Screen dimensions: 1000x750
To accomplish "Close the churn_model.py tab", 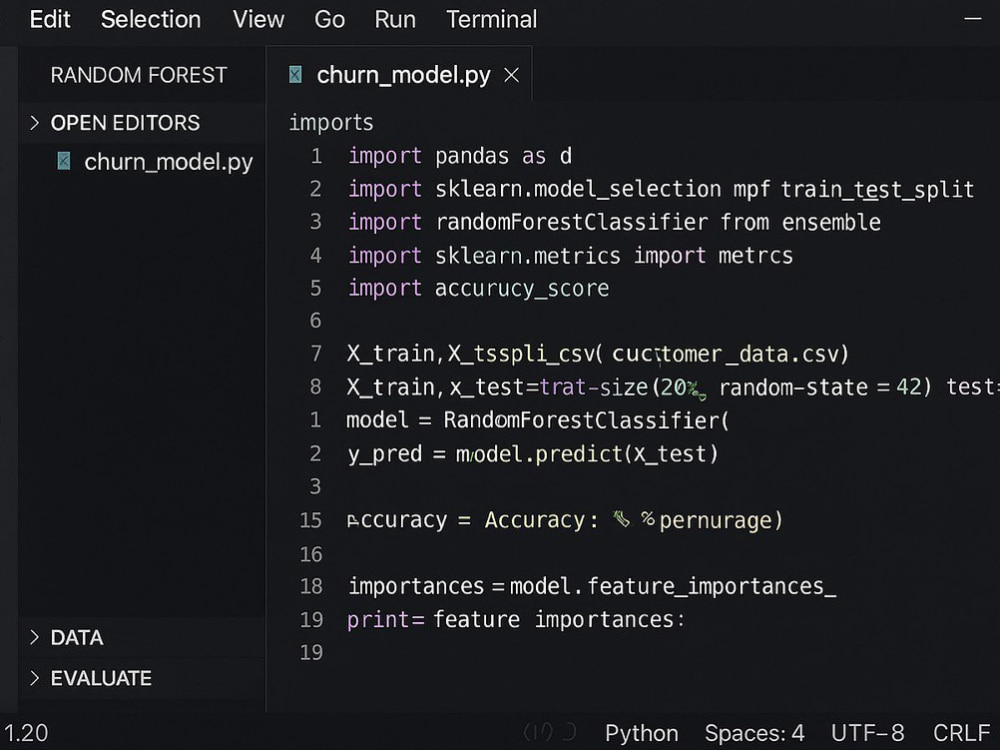I will point(511,75).
